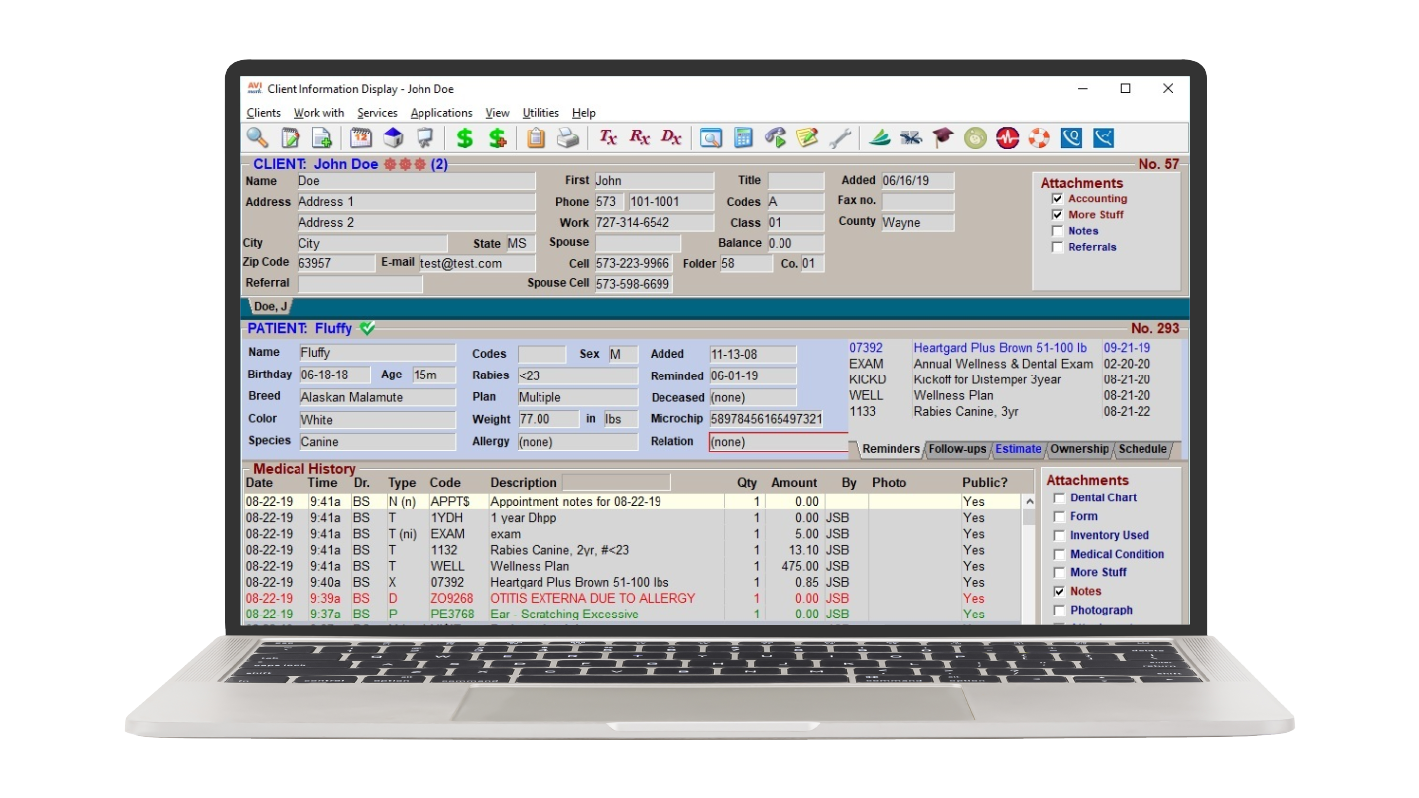The height and width of the screenshot is (798, 1419).
Task: Click the new document plus icon
Action: (321, 138)
